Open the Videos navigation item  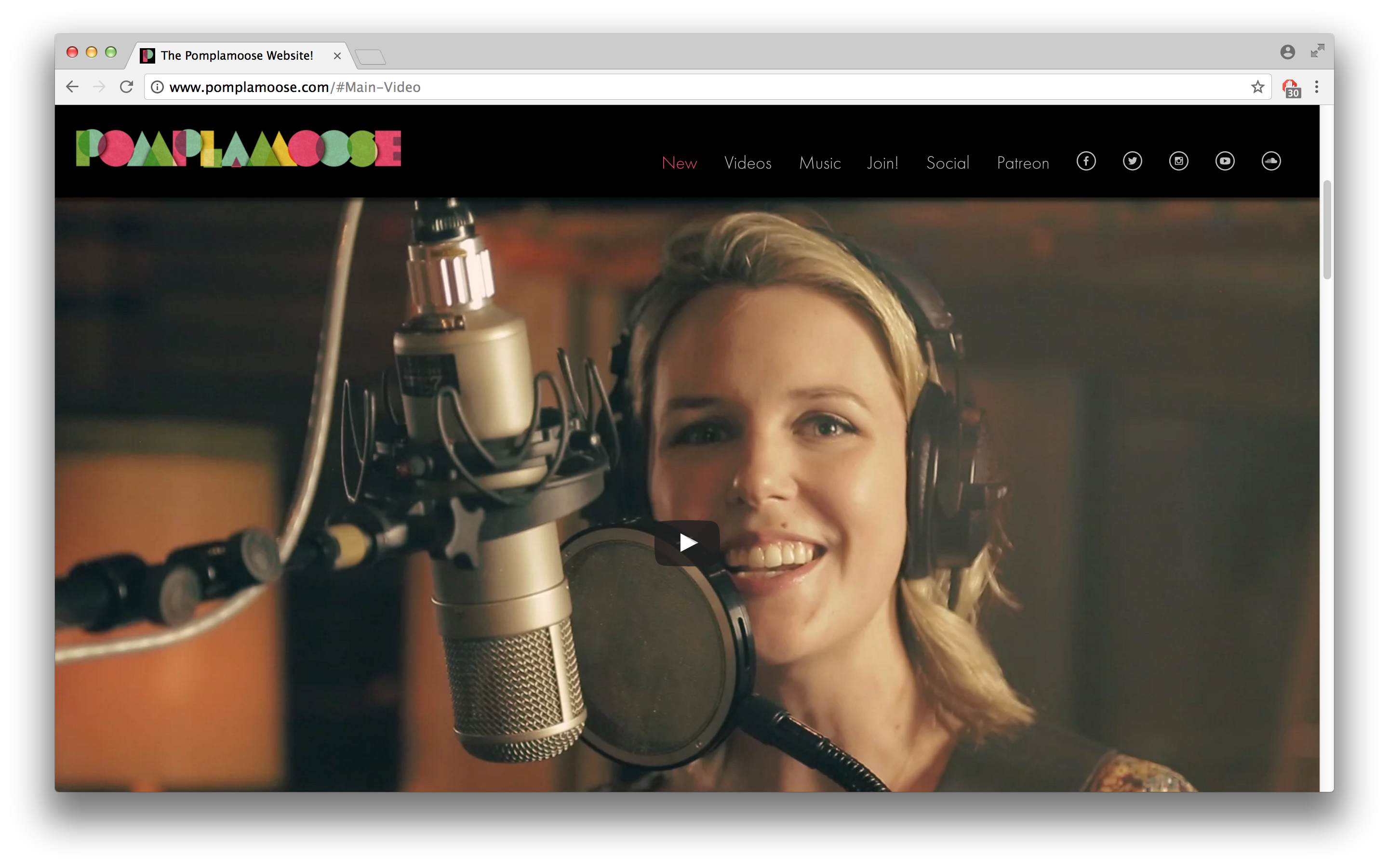coord(748,163)
